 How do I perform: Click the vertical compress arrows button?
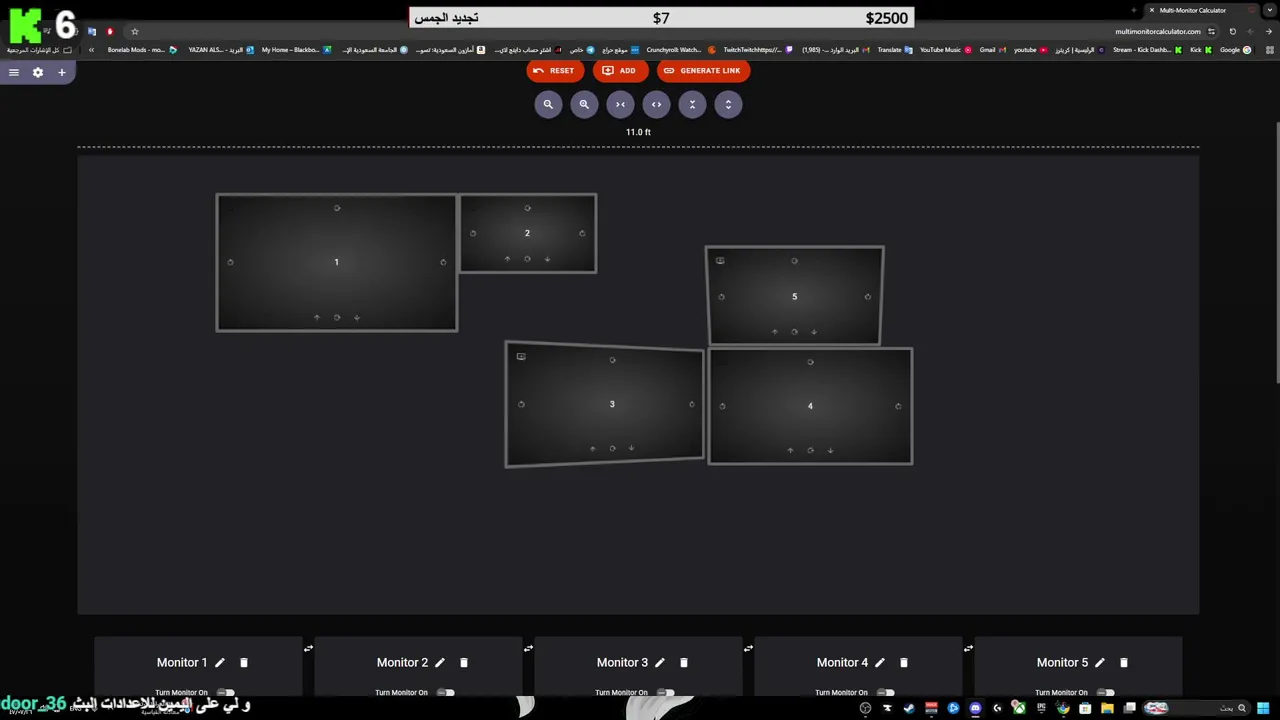tap(692, 104)
